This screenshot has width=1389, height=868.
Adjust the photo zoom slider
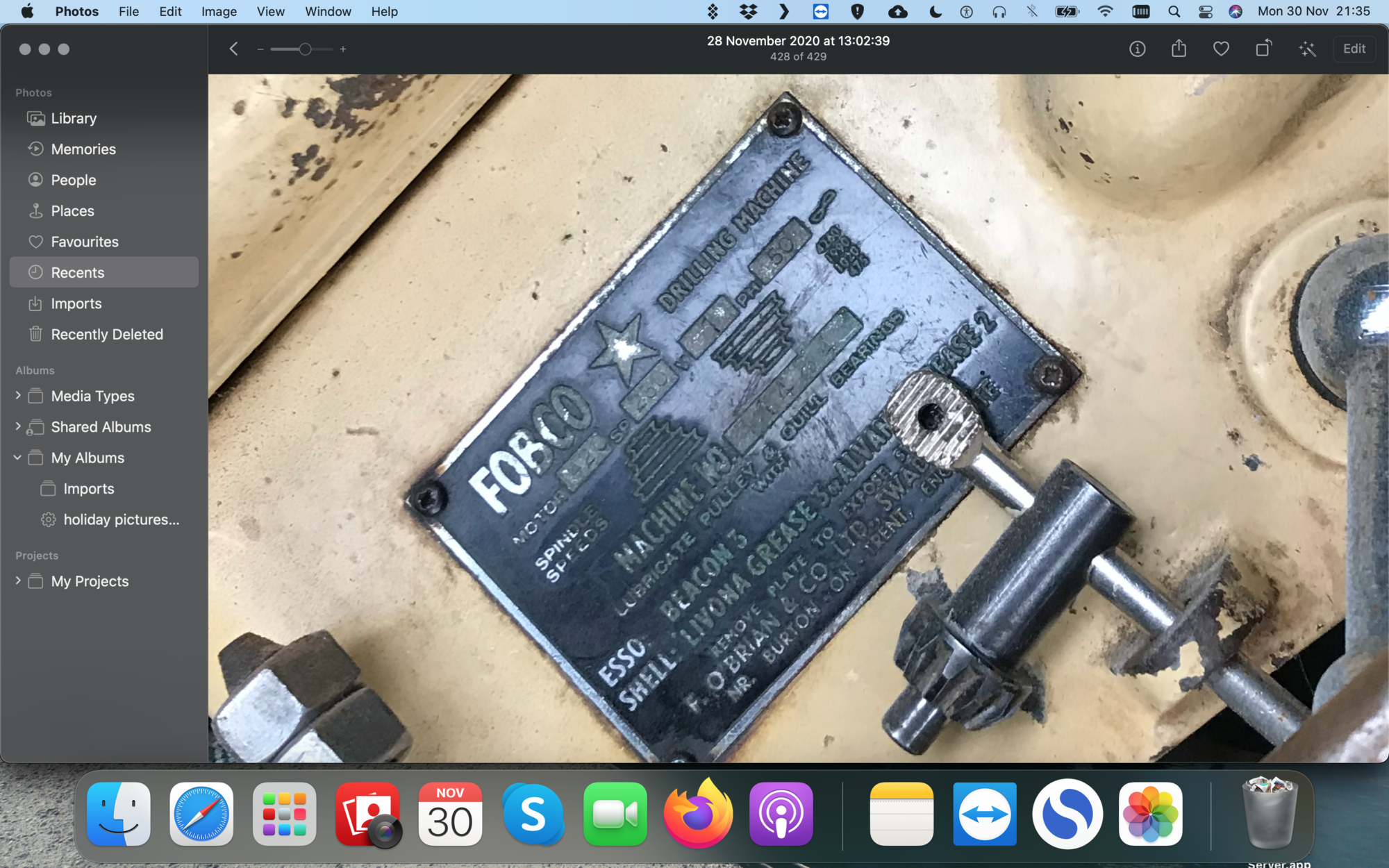click(301, 49)
